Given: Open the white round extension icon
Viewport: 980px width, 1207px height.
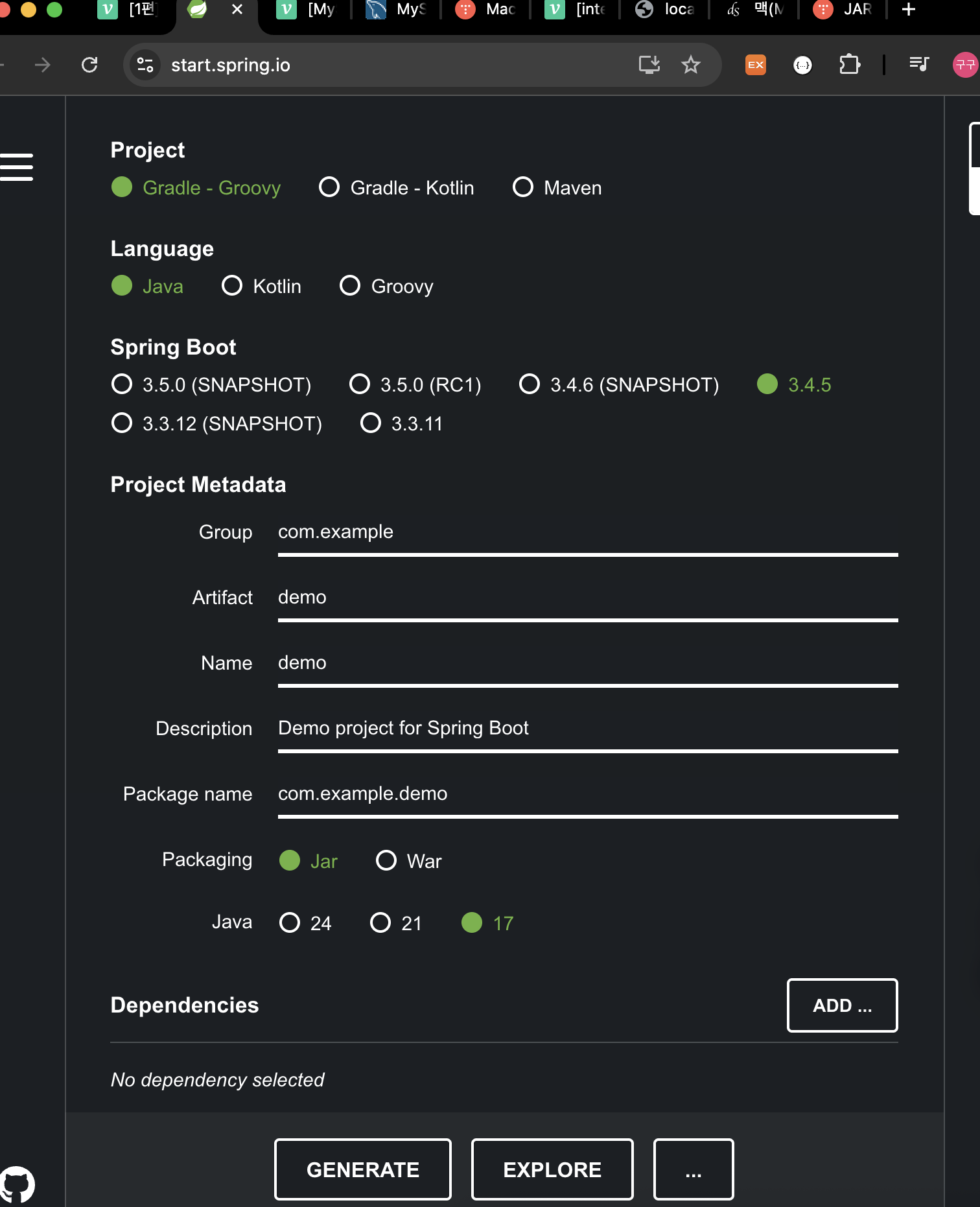Looking at the screenshot, I should pos(802,65).
